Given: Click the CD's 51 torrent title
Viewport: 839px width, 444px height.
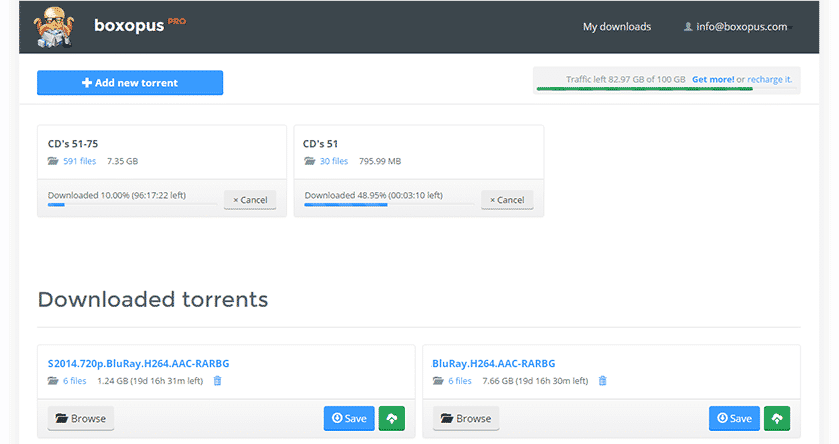Looking at the screenshot, I should 321,144.
